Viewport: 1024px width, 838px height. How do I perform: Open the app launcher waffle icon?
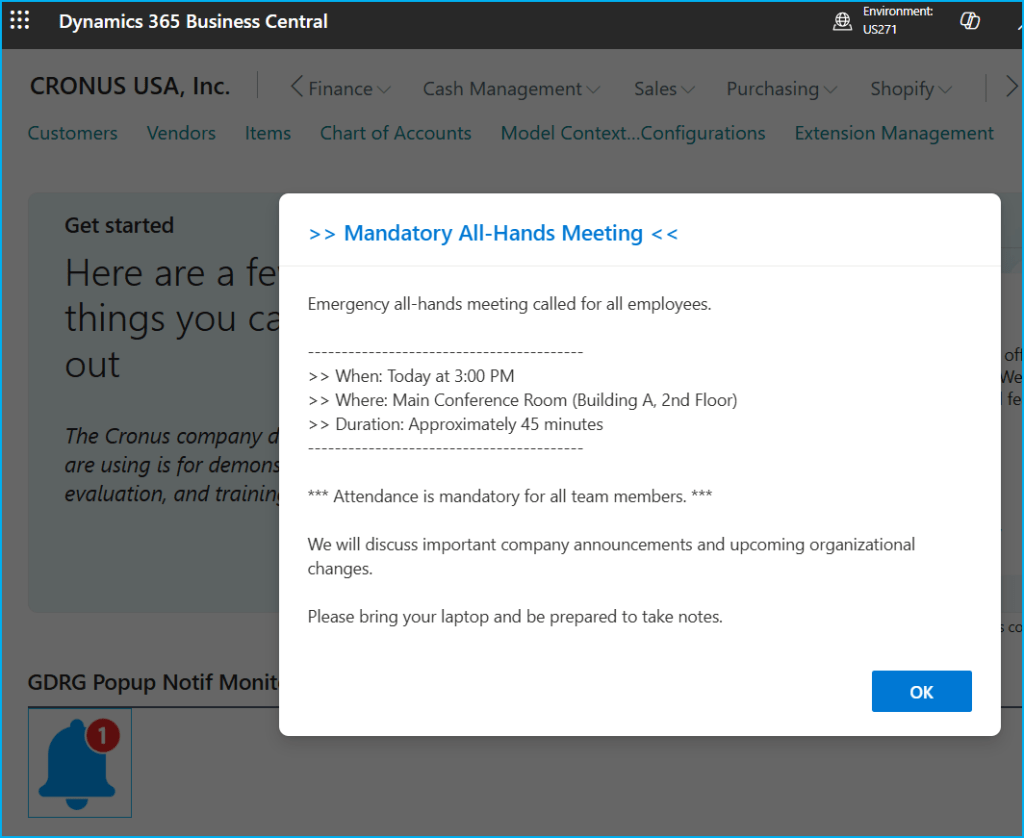coord(19,21)
